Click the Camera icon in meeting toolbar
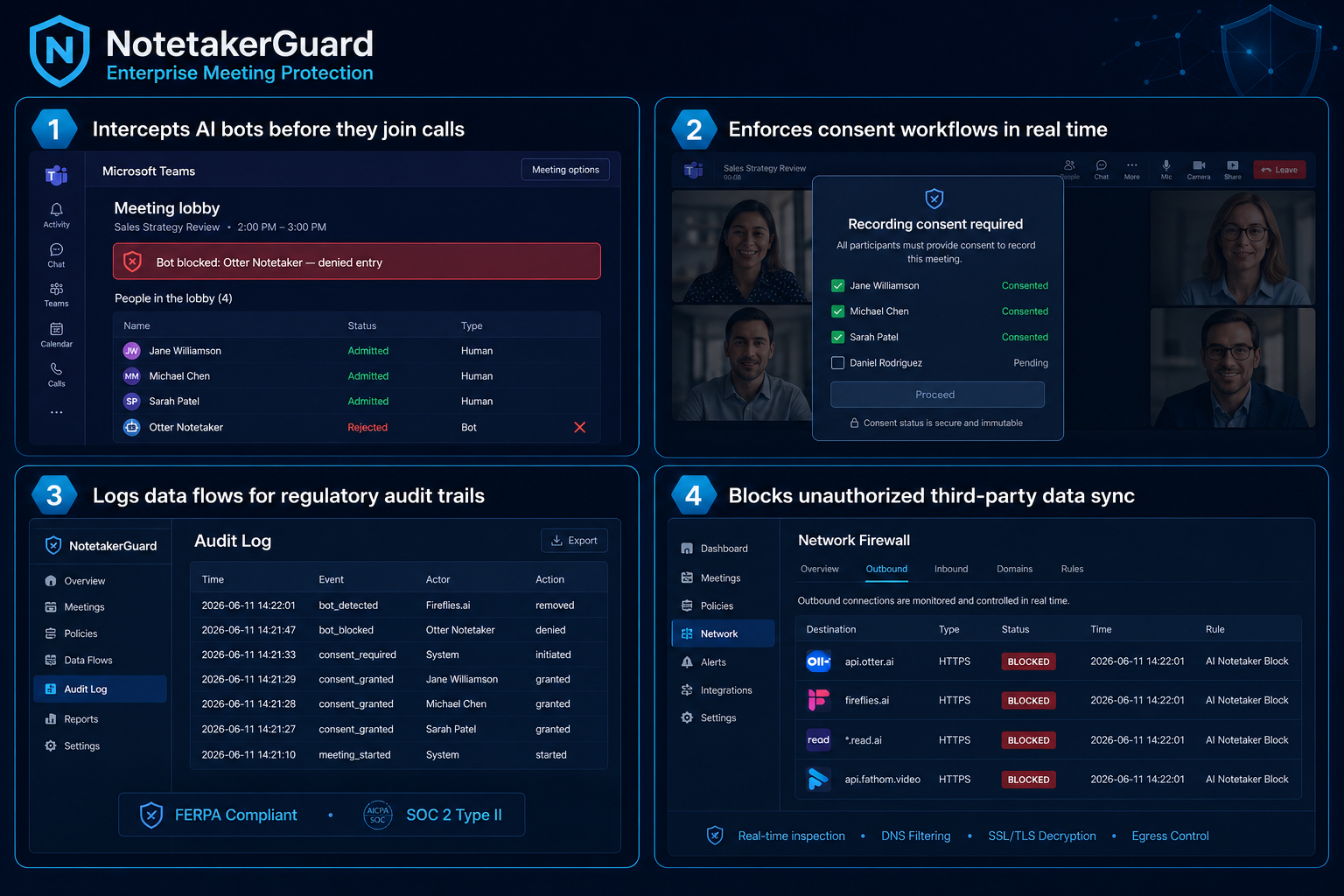 click(x=1199, y=165)
